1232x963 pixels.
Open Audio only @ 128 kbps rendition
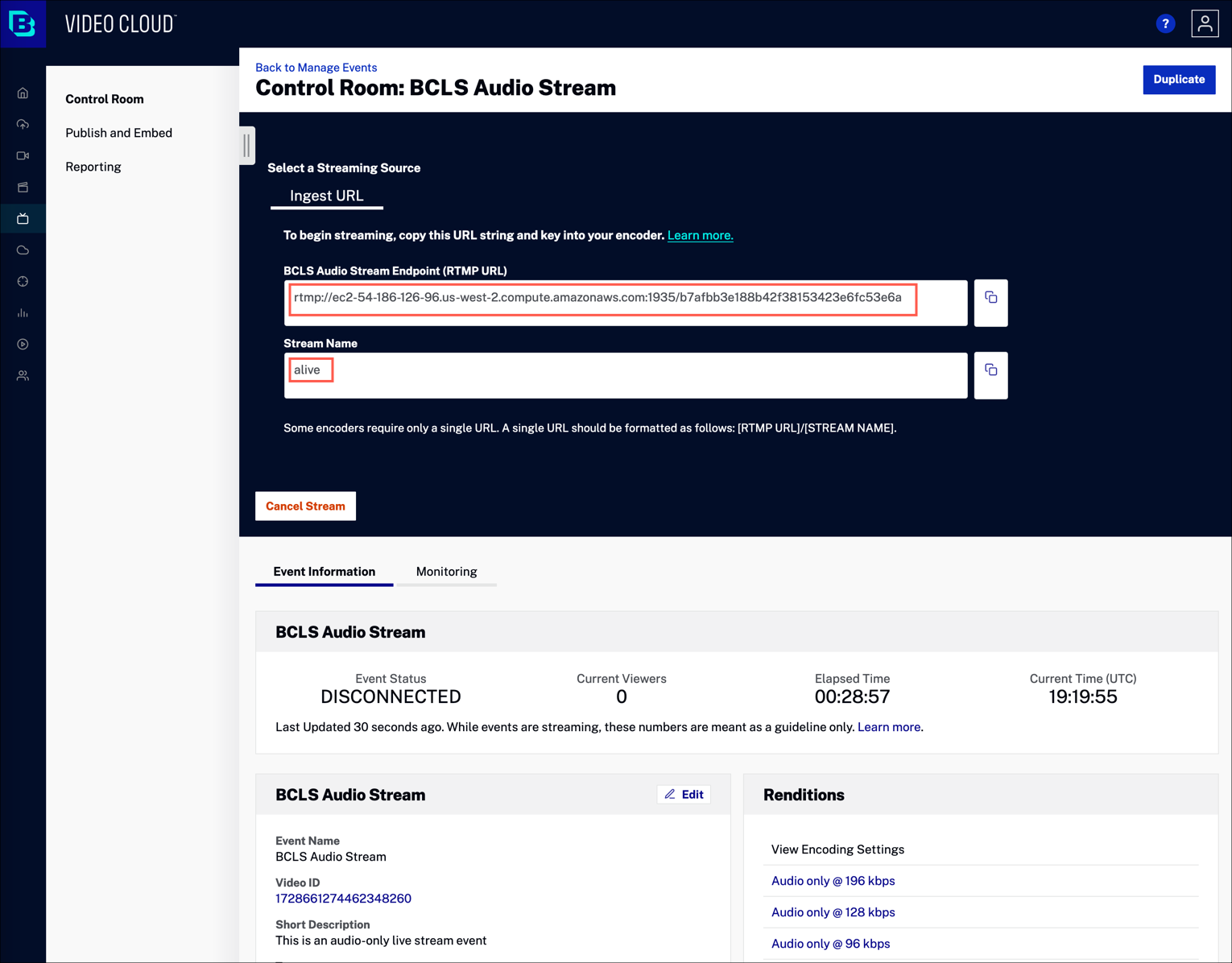tap(833, 912)
